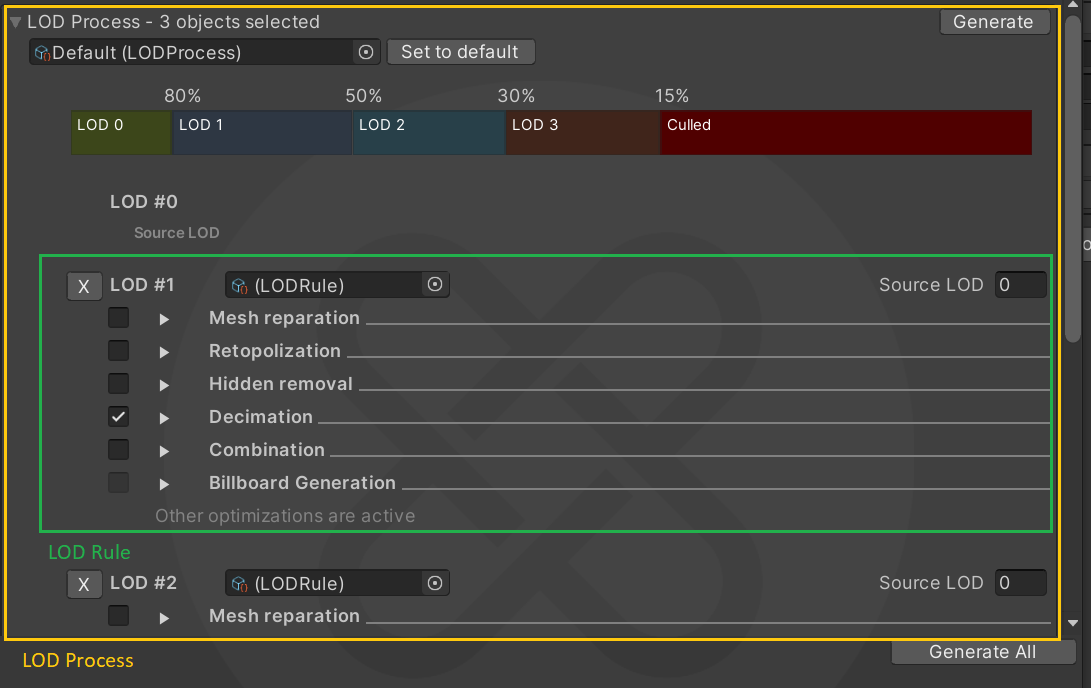
Task: Click the scrollbar down arrow
Action: (x=1073, y=623)
